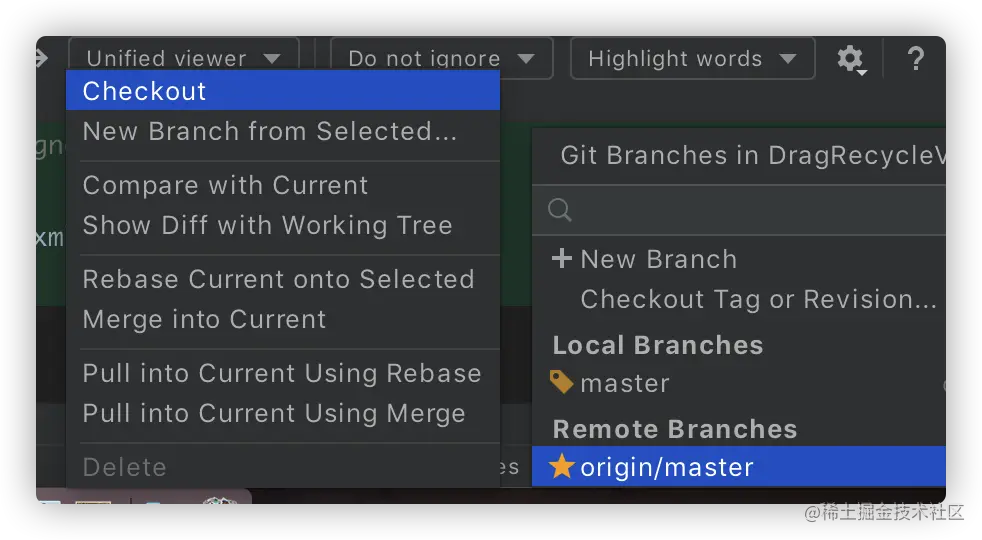Select Rebase Current onto Selected

tap(283, 279)
